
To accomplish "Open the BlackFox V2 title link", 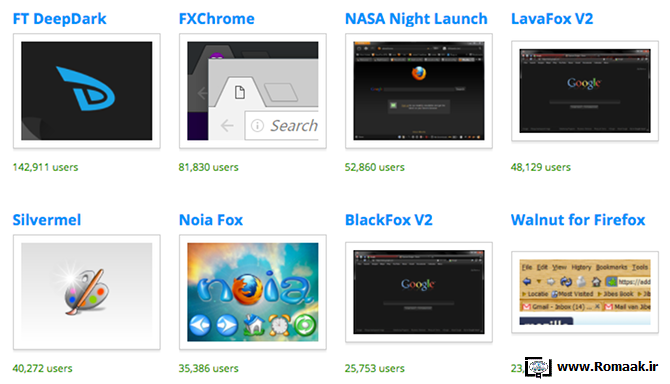I will click(x=388, y=220).
